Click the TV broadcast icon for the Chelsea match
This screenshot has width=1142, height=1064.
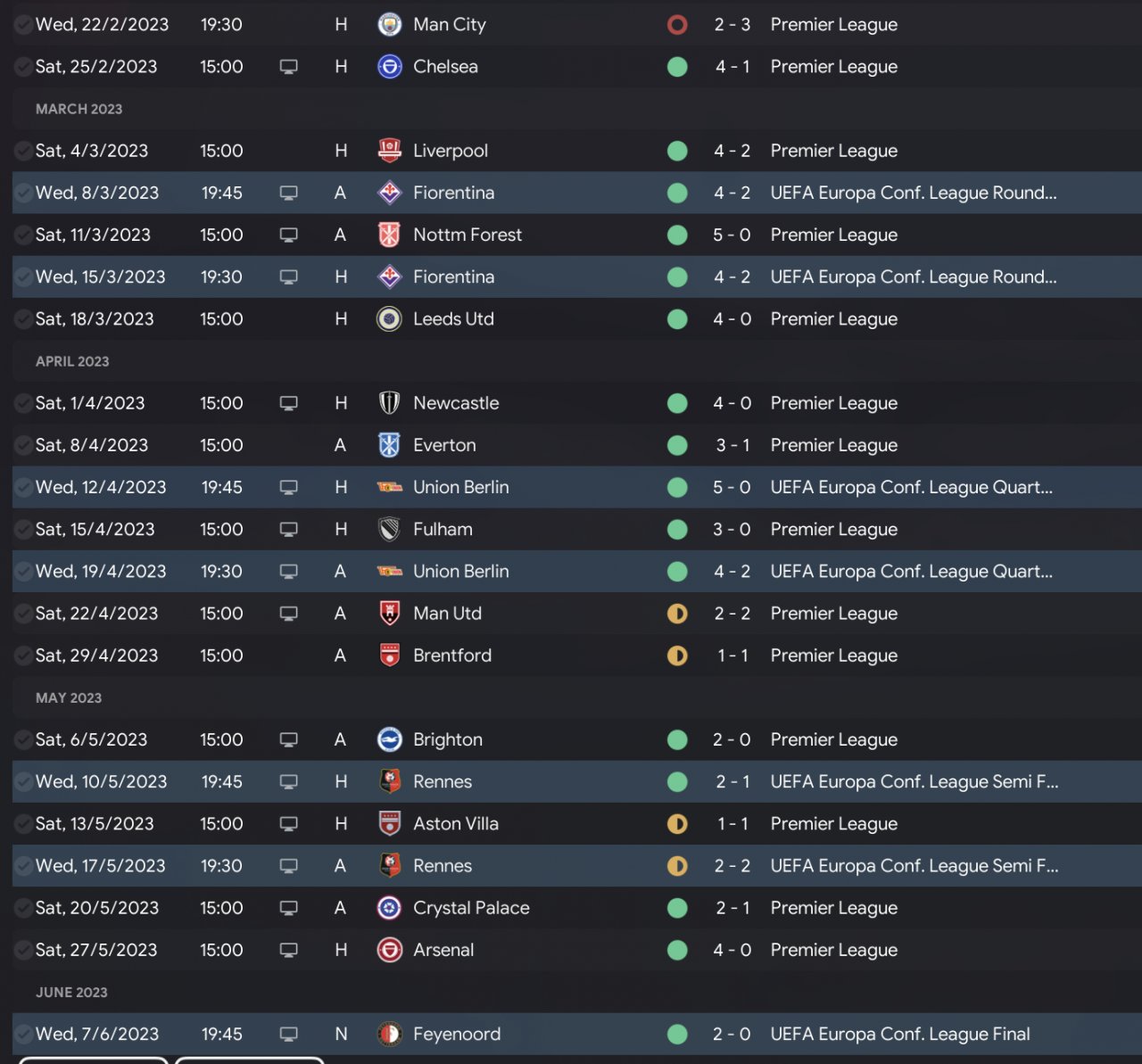point(288,67)
